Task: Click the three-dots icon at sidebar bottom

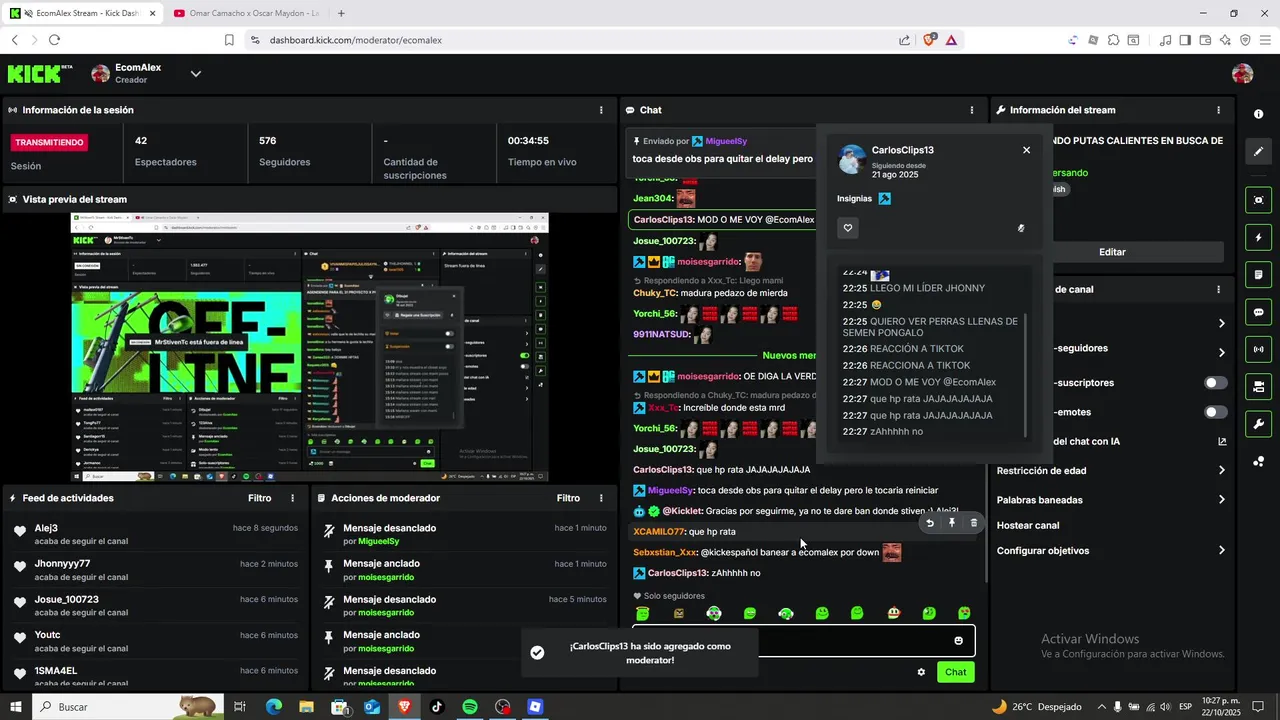Action: tap(1258, 461)
